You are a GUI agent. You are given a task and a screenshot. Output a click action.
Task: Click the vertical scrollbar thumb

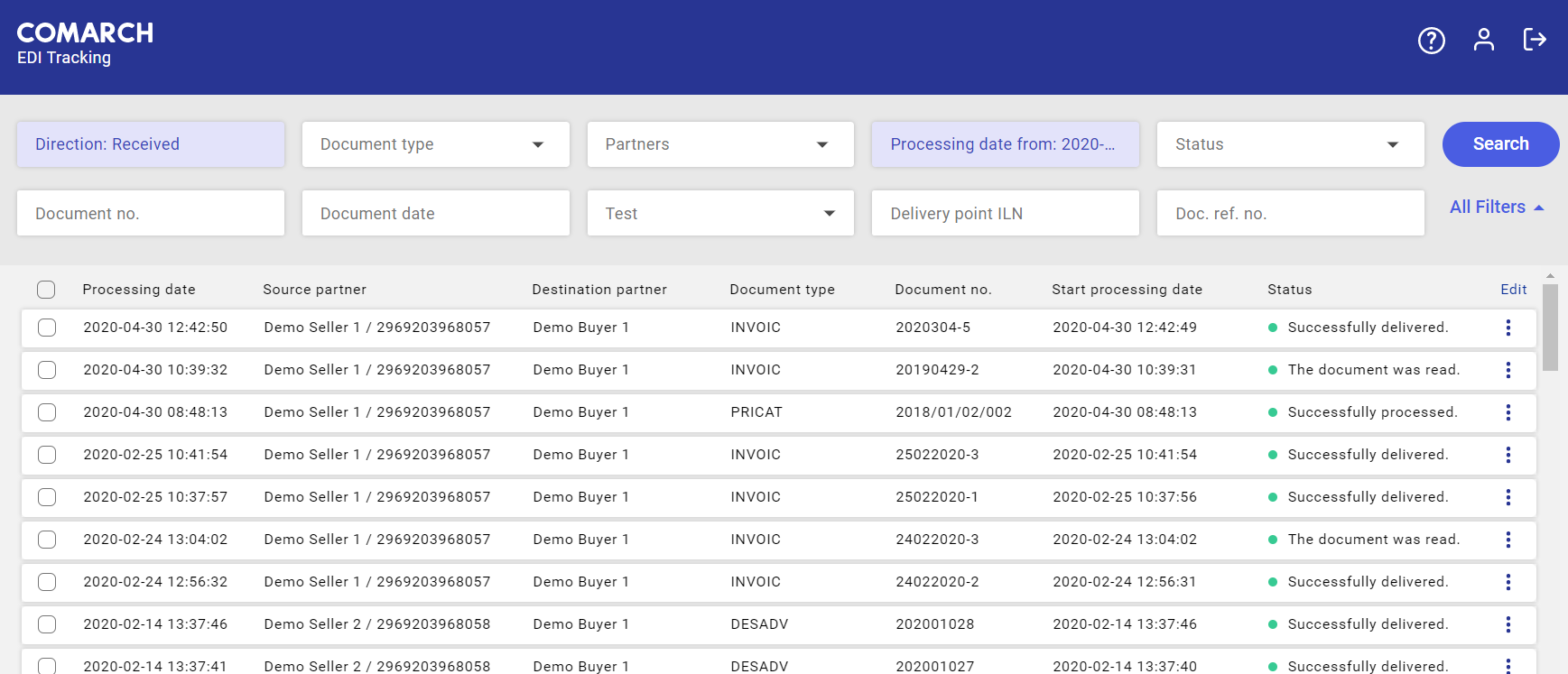[1550, 327]
